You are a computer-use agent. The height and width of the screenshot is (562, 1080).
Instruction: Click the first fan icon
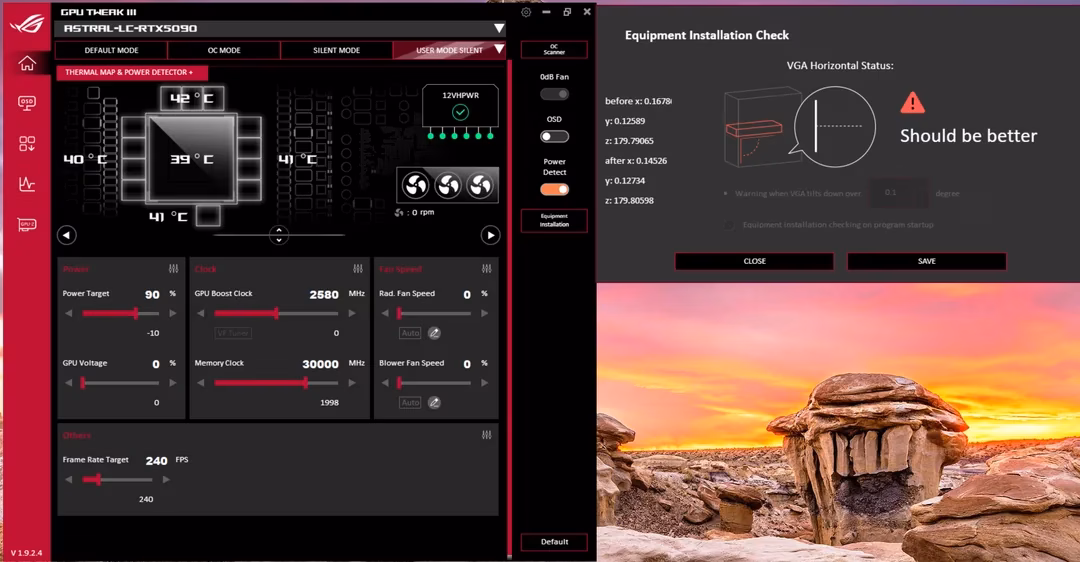pyautogui.click(x=415, y=185)
